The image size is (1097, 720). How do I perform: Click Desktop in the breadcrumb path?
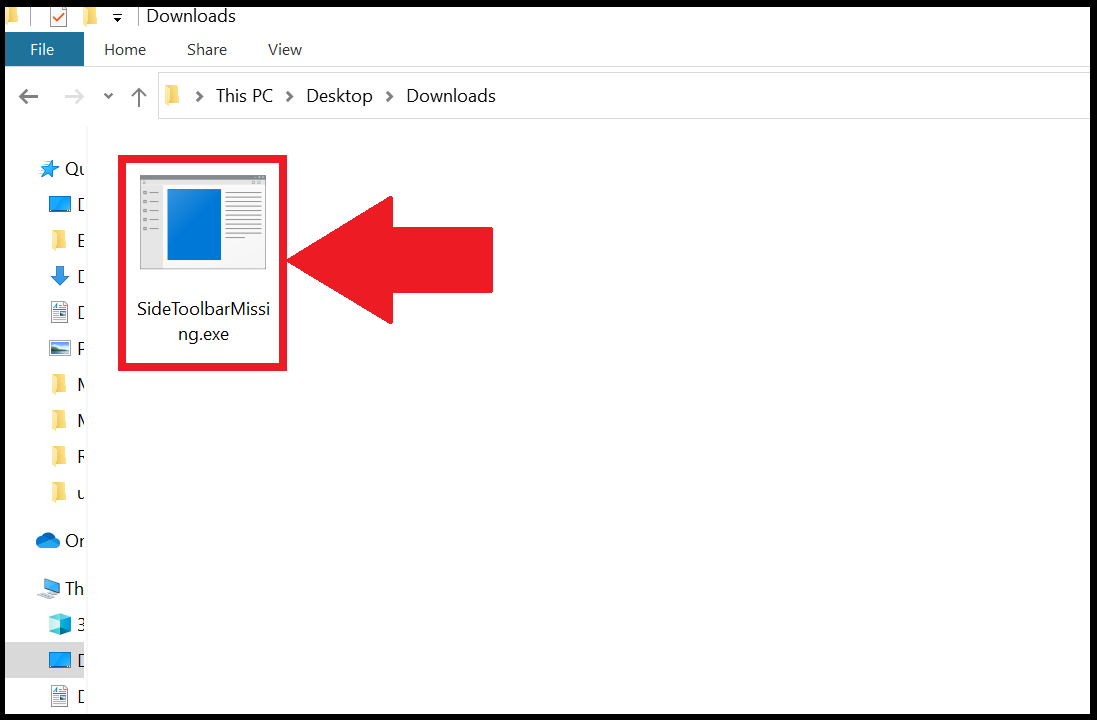coord(339,95)
